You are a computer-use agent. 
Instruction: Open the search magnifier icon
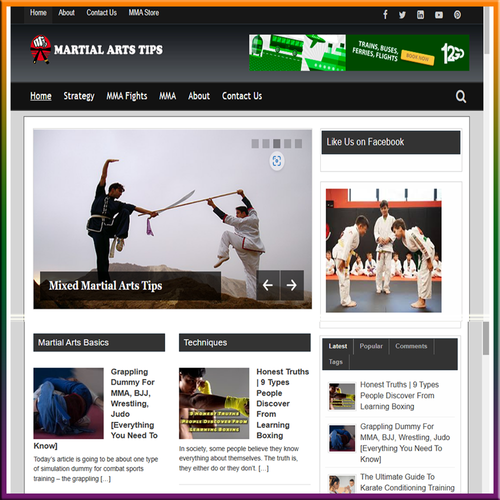click(461, 96)
